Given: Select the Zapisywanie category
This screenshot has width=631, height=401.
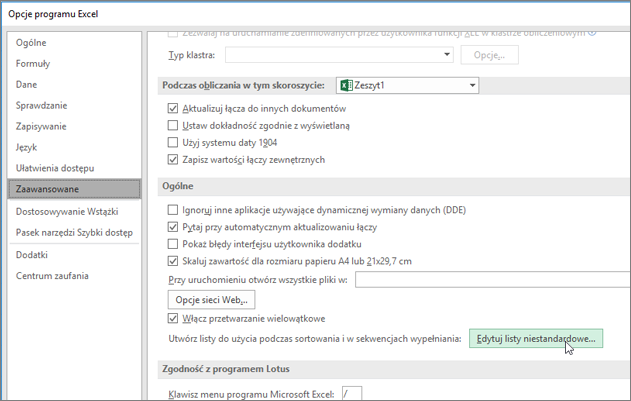Looking at the screenshot, I should coord(41,126).
